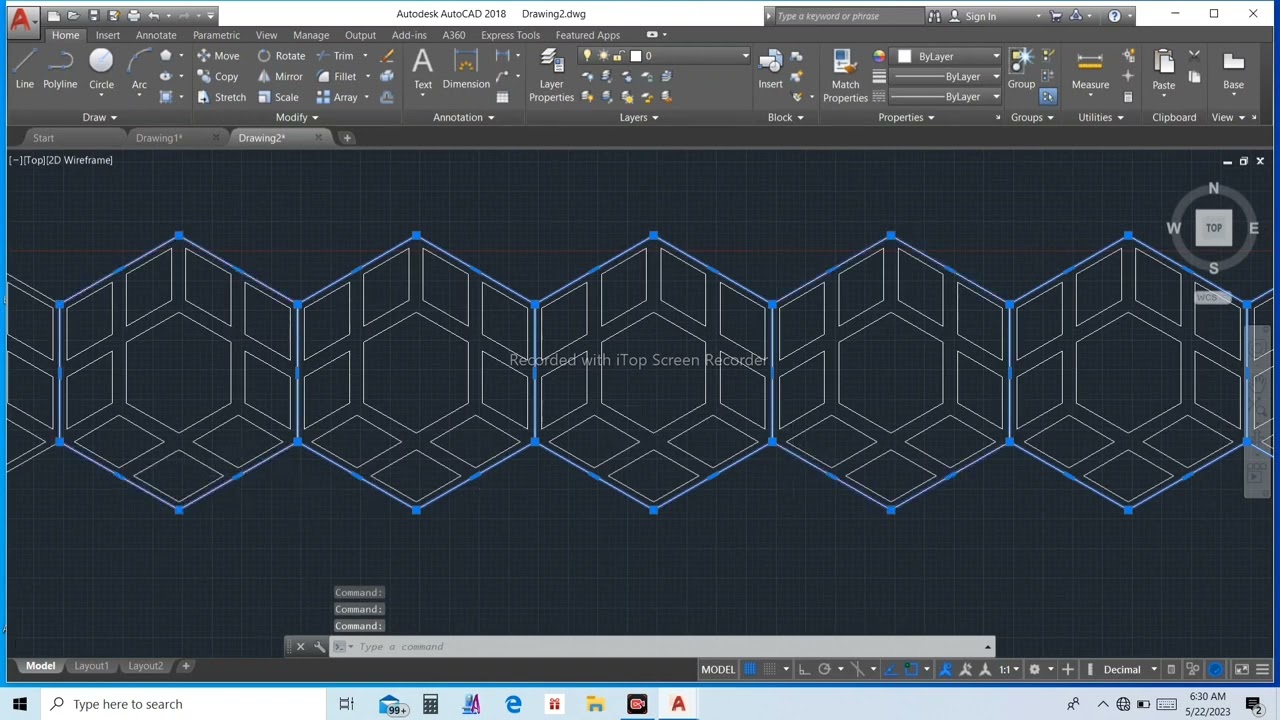
Task: Click the Move tool
Action: click(x=218, y=56)
